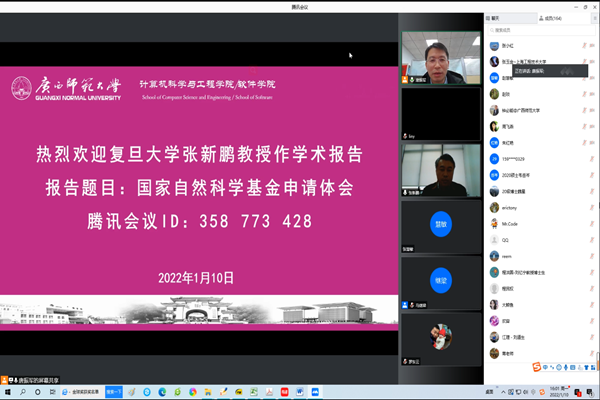
Task: Select the 慧敏 blue avatar tile
Action: tap(441, 227)
